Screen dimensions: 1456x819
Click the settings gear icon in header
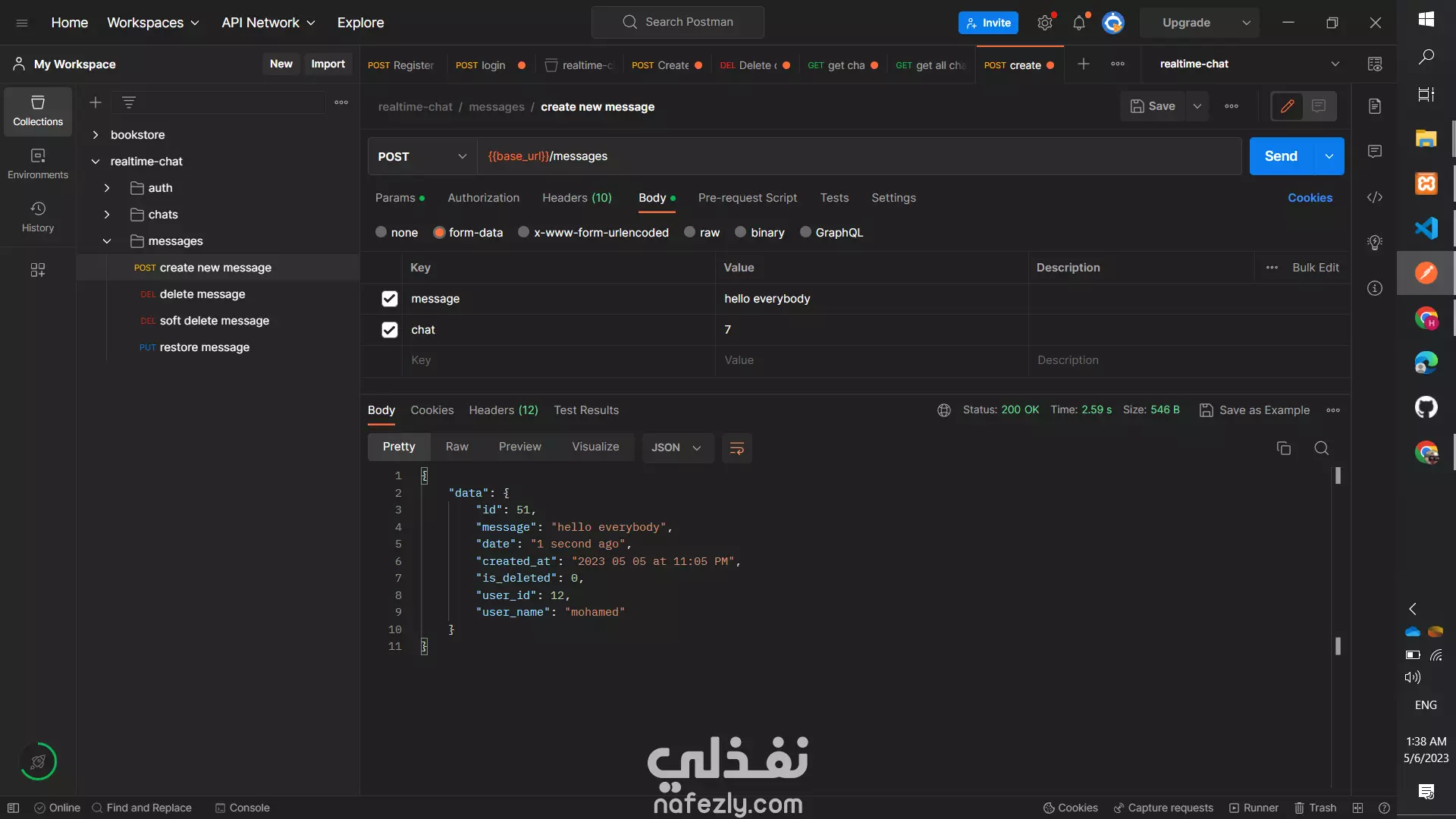pos(1045,23)
